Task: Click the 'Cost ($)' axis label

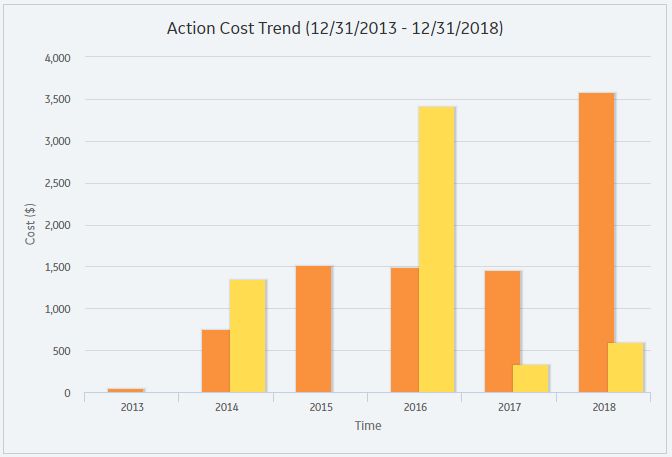Action: click(x=30, y=224)
